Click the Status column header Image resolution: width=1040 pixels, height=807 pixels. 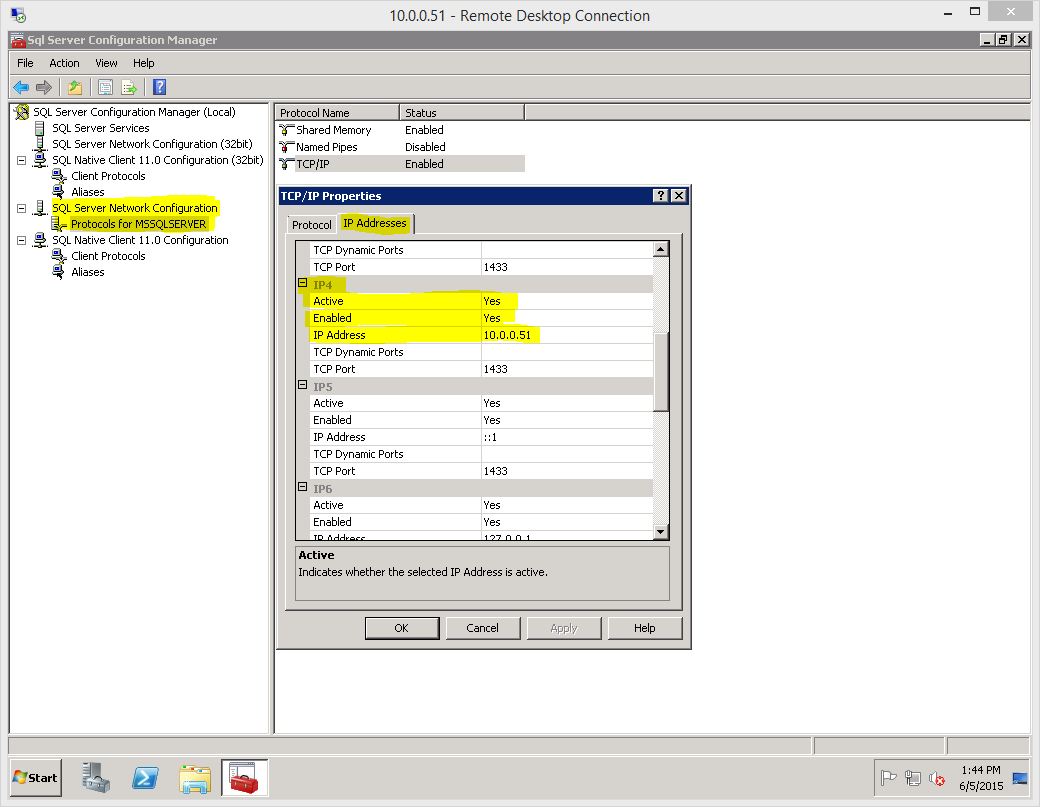(462, 113)
